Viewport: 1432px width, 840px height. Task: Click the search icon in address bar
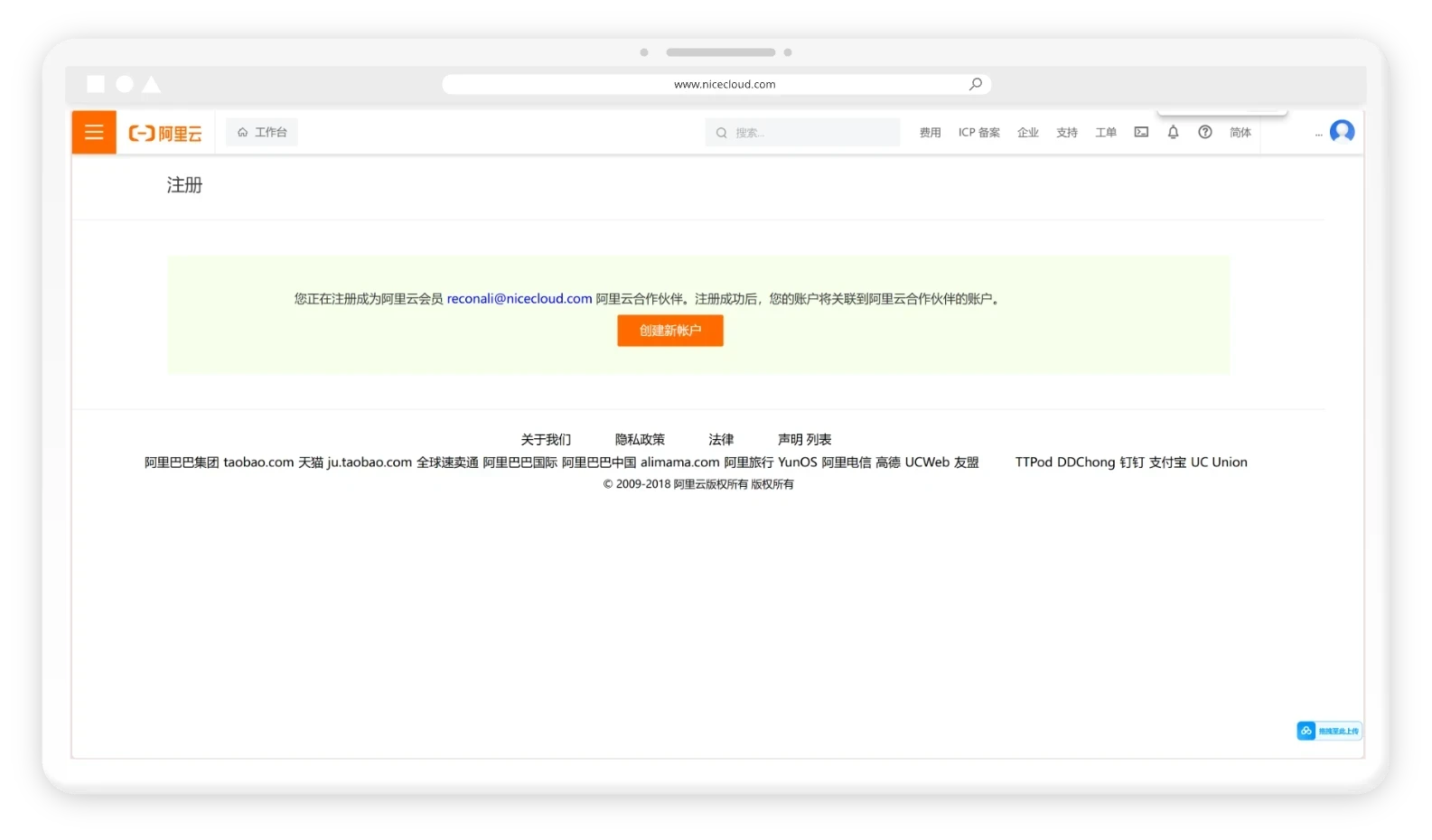click(976, 84)
